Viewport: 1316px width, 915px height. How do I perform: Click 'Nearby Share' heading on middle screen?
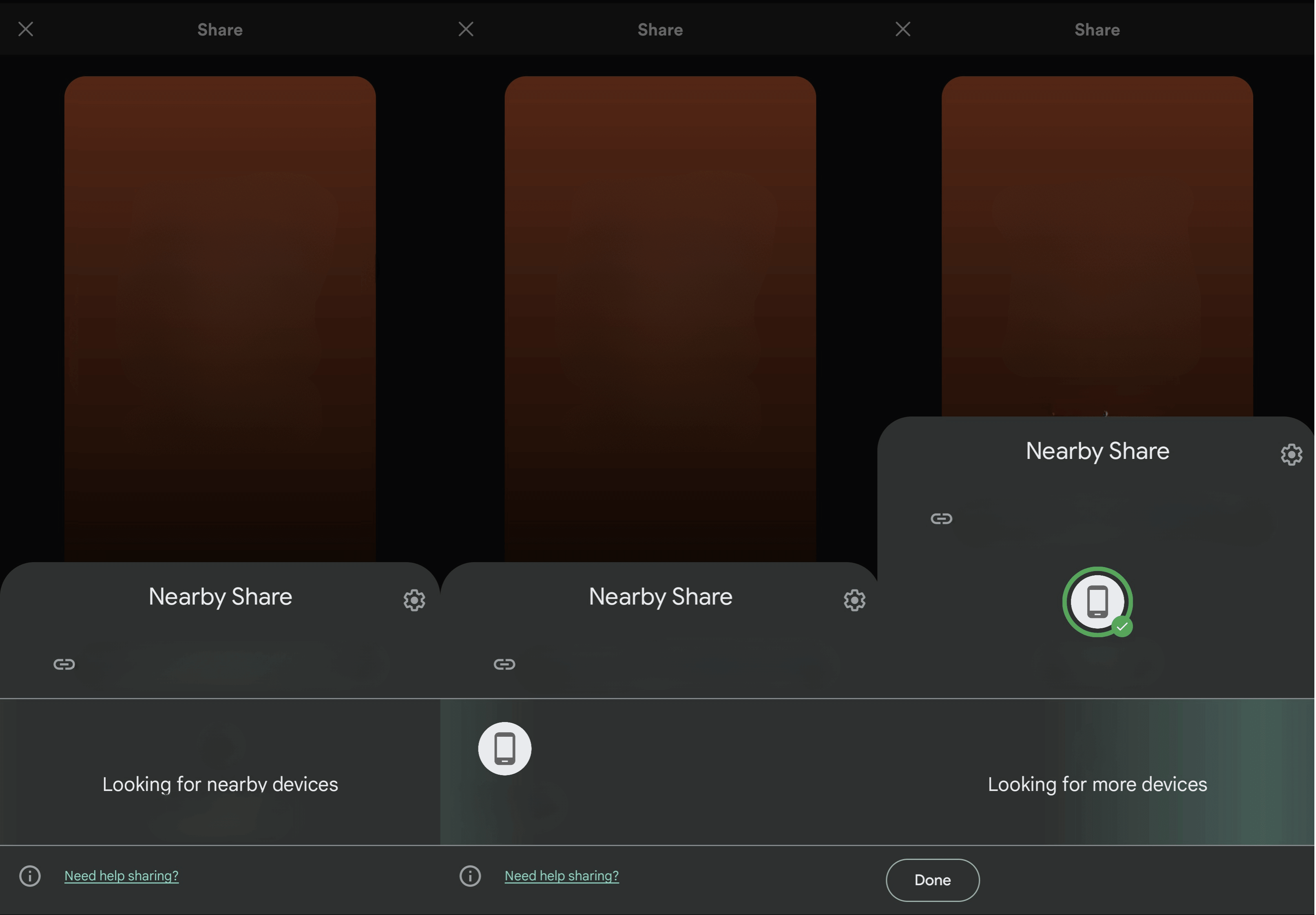[x=660, y=597]
